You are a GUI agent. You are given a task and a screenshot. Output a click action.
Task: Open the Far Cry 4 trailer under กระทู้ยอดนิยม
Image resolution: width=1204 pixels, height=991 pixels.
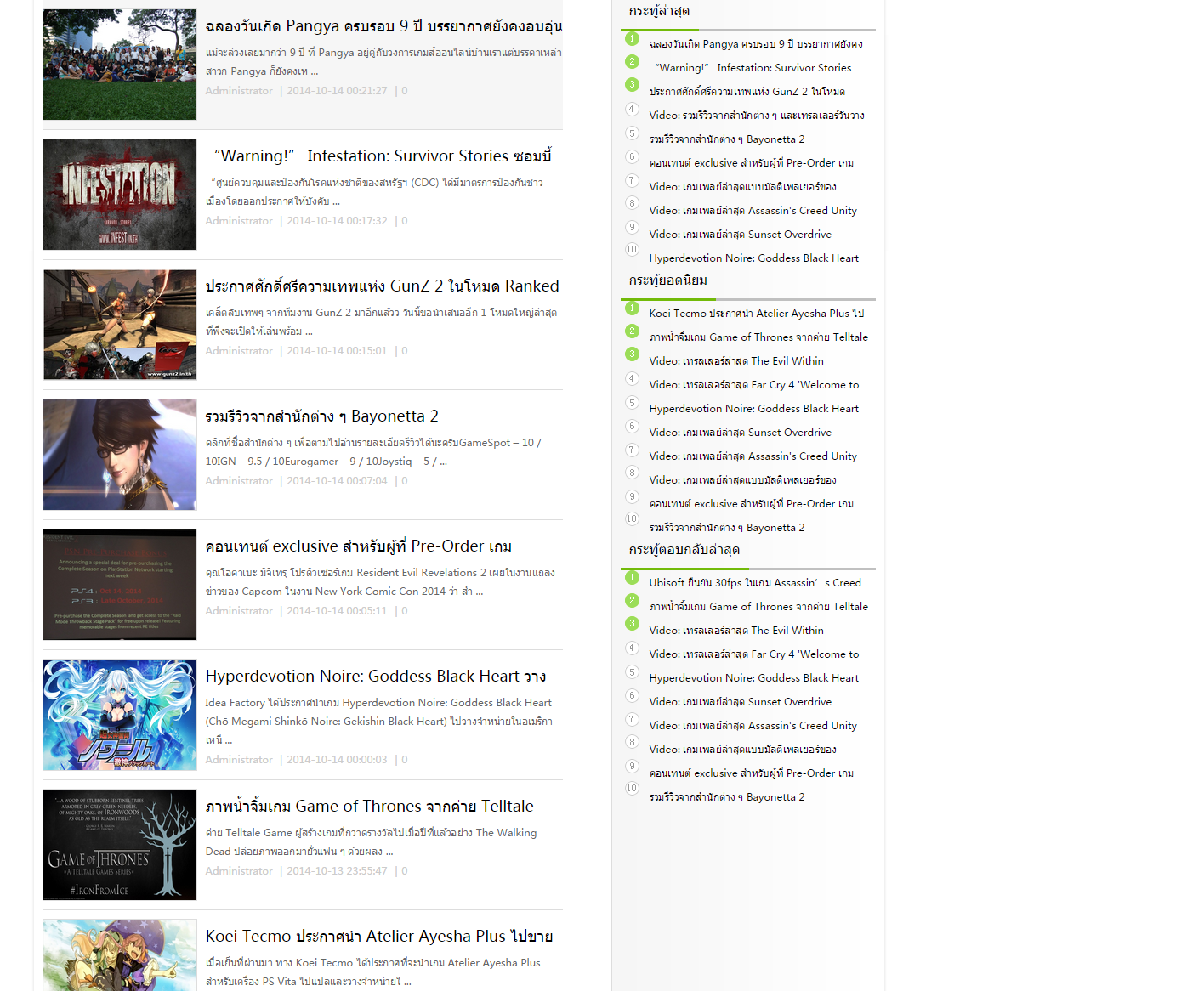point(754,385)
